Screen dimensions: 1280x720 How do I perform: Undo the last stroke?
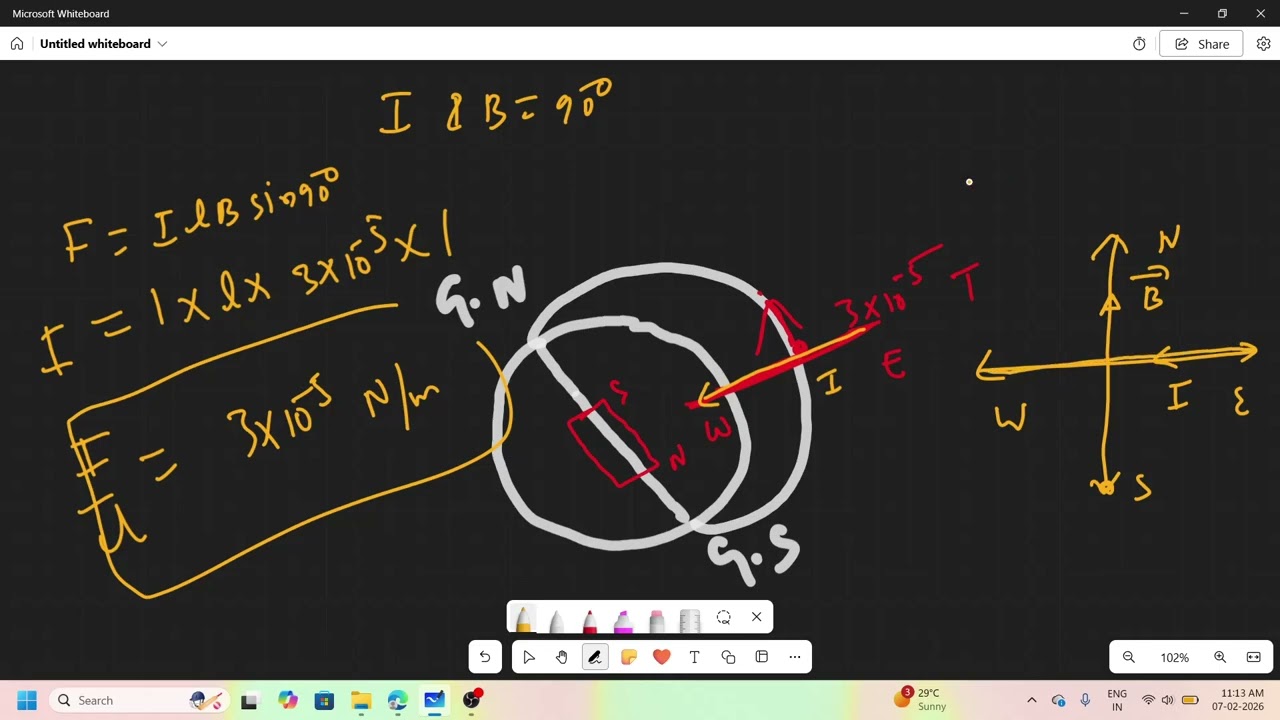pyautogui.click(x=485, y=657)
